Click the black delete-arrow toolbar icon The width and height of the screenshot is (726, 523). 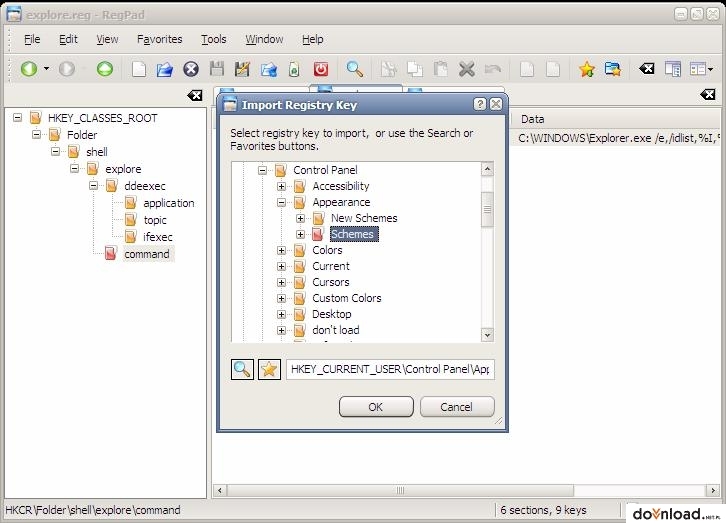click(x=647, y=69)
